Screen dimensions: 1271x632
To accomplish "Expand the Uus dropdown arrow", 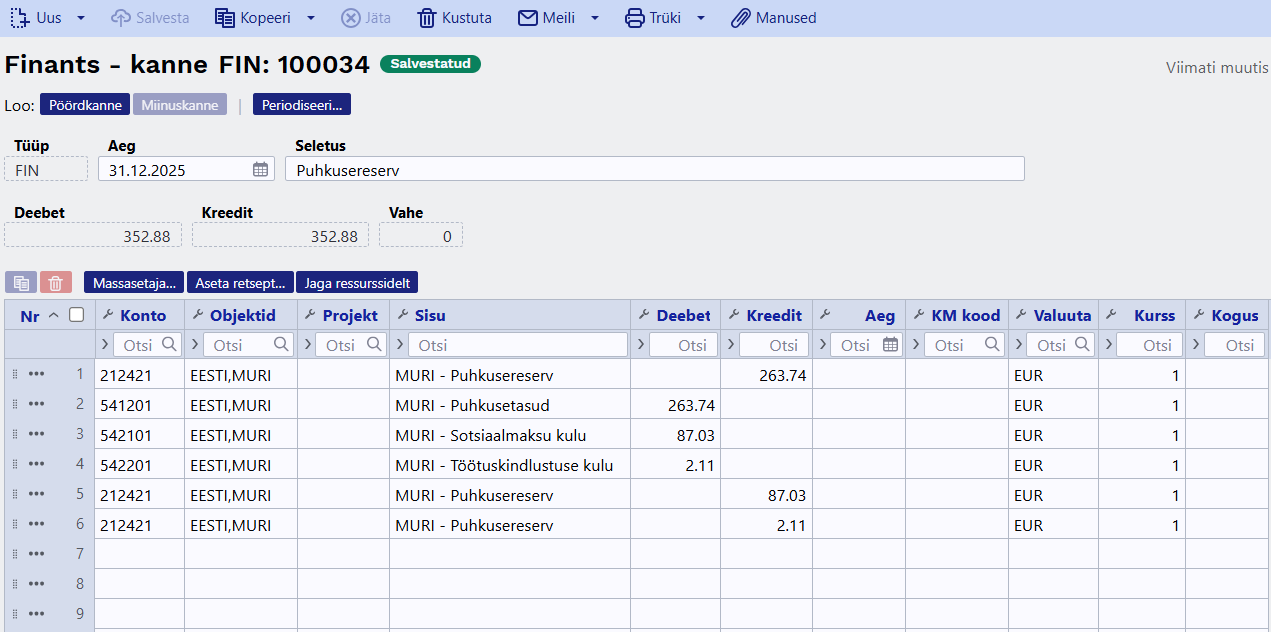I will (x=81, y=18).
